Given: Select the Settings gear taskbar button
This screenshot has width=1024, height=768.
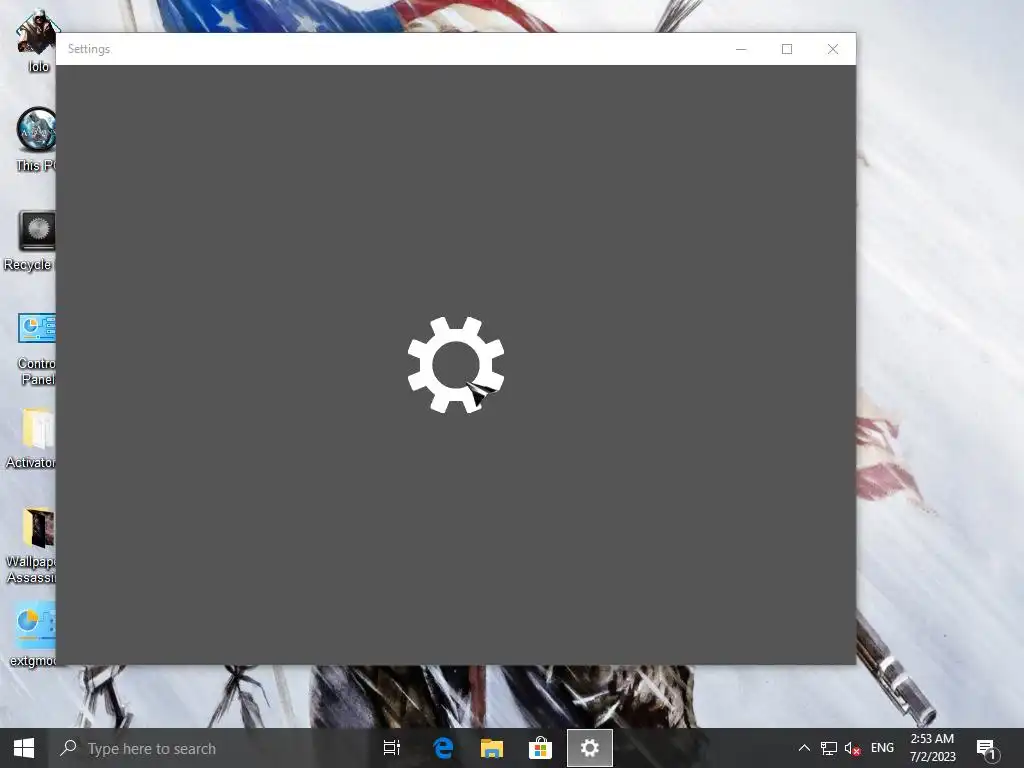Looking at the screenshot, I should tap(590, 748).
